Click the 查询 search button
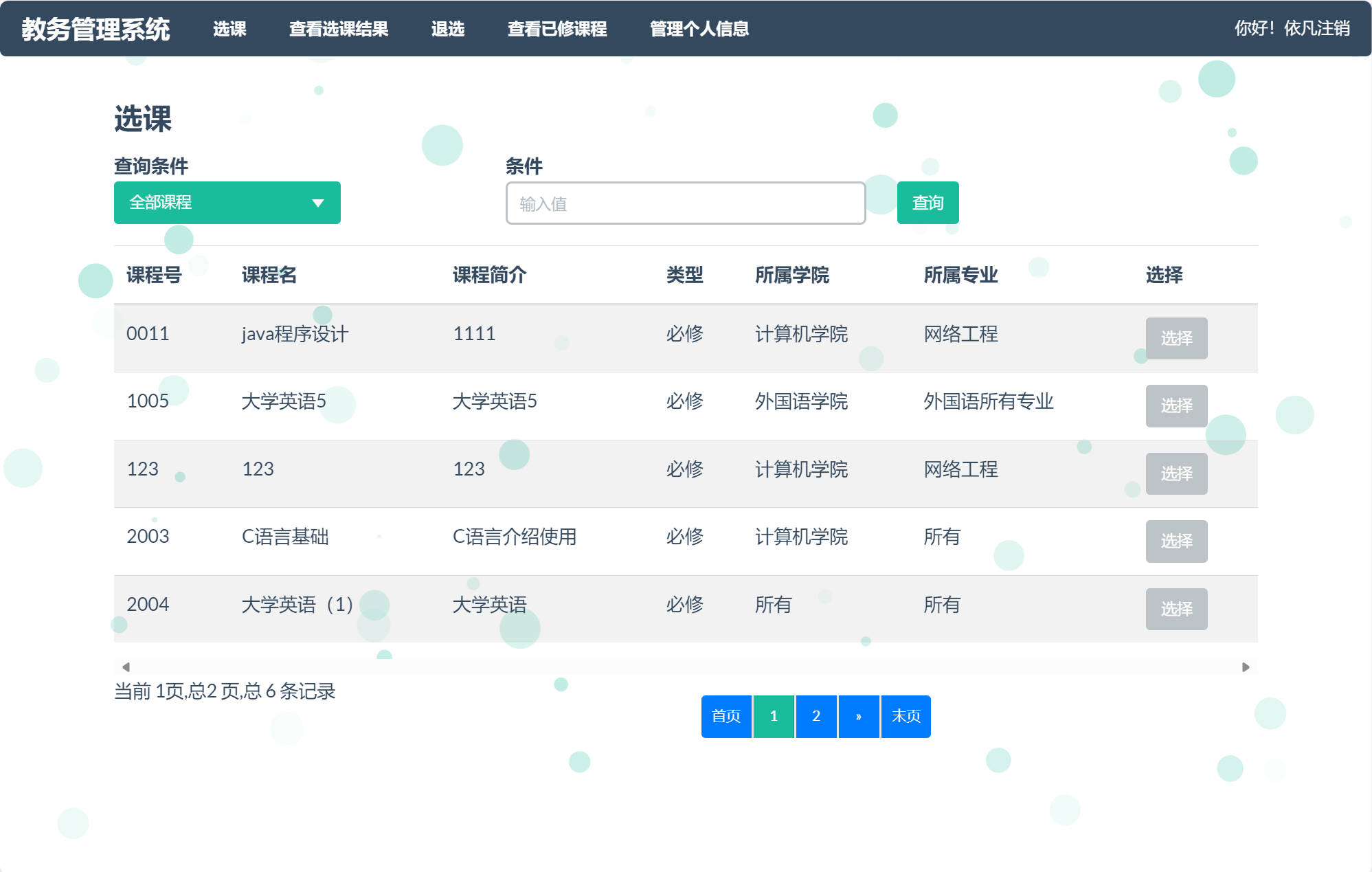The image size is (1372, 872). click(927, 203)
